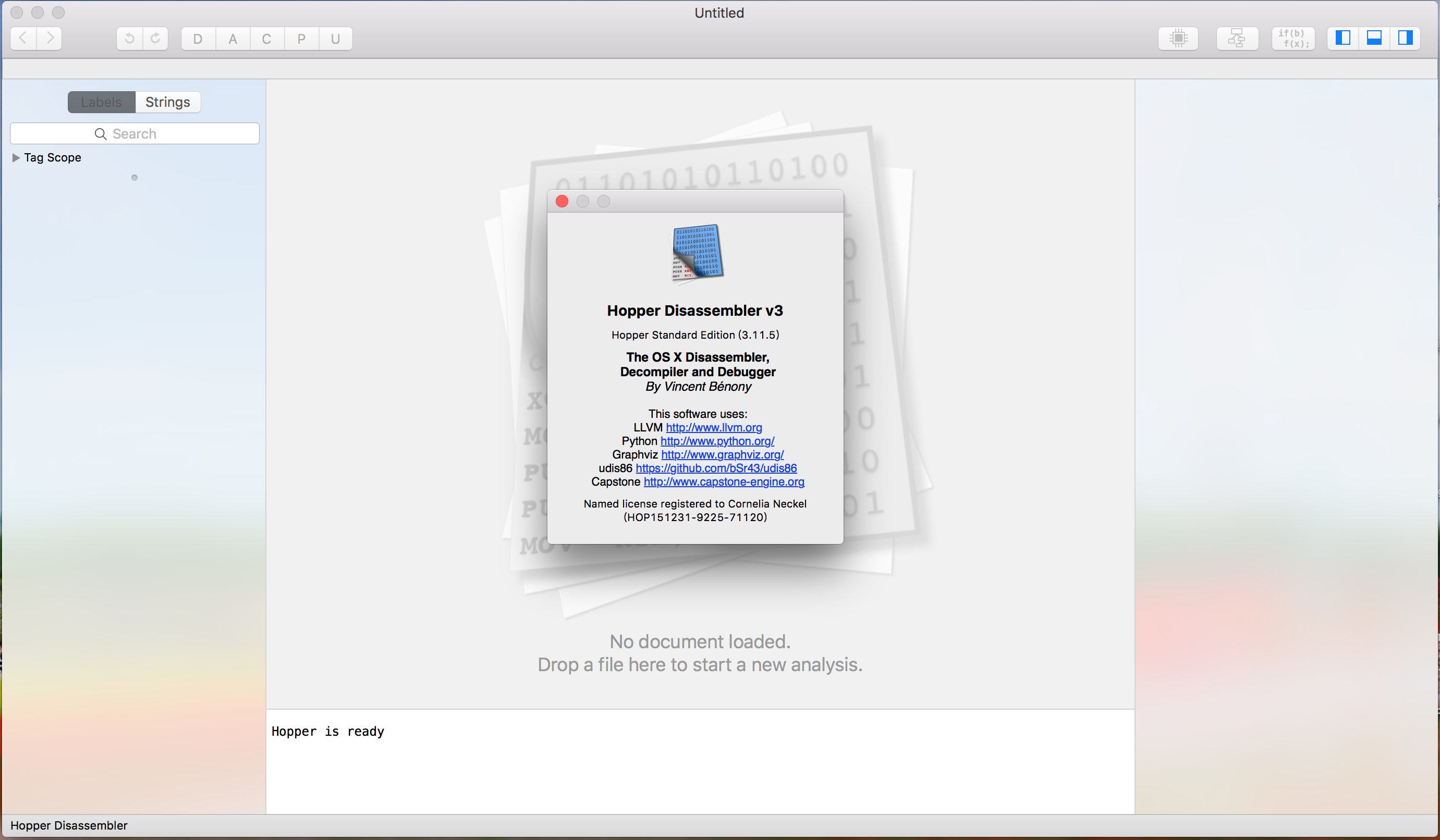Show pseudo-code with if(b) f(x) icon
The width and height of the screenshot is (1440, 840).
[x=1293, y=38]
